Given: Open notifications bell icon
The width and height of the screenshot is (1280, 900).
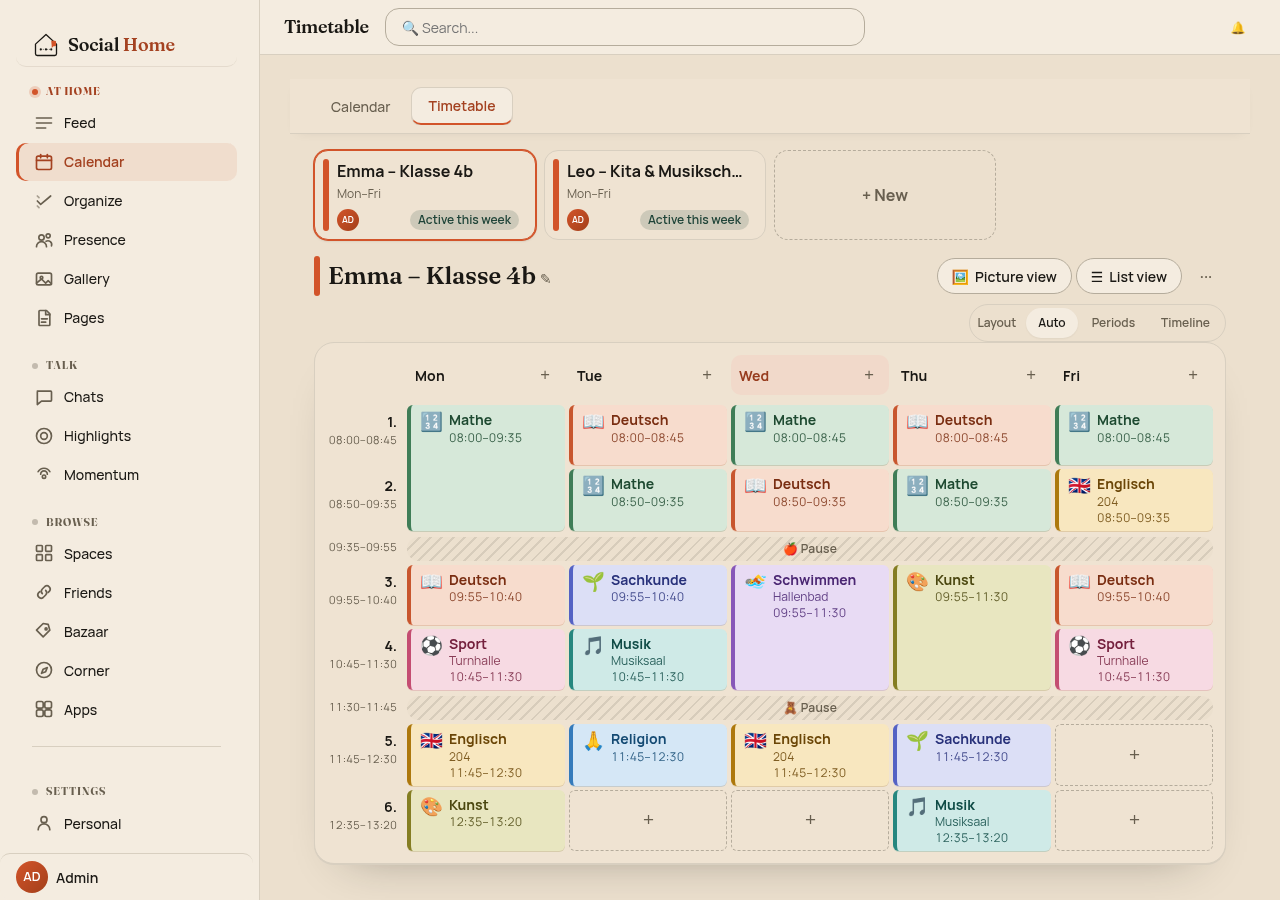Looking at the screenshot, I should click(1237, 28).
